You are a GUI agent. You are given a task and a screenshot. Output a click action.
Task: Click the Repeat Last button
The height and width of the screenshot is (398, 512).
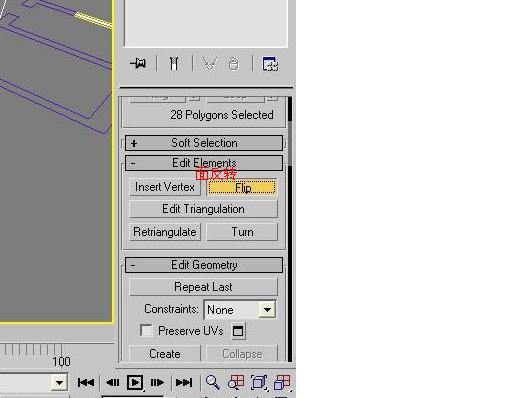(203, 287)
